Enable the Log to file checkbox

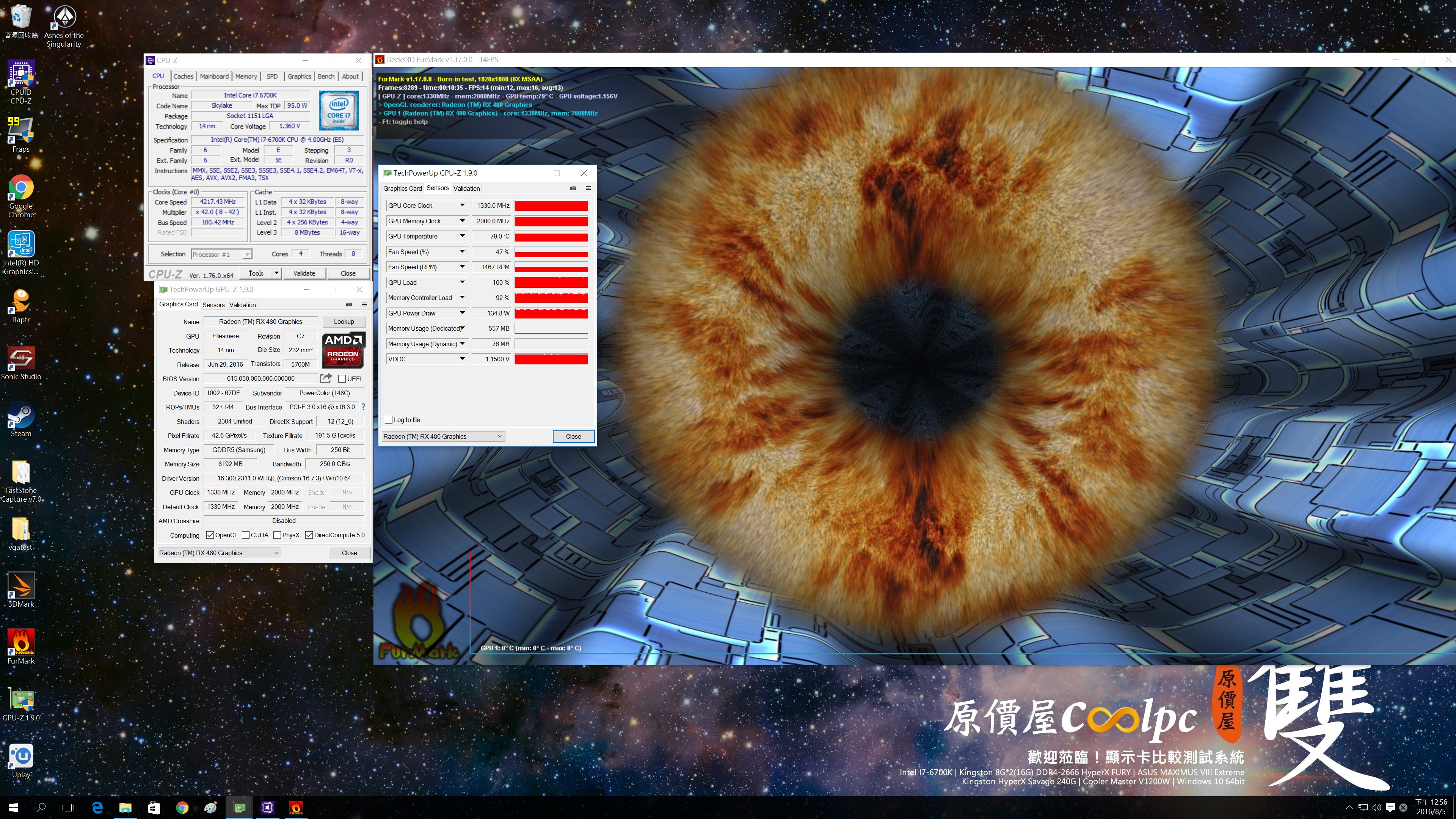[x=389, y=420]
